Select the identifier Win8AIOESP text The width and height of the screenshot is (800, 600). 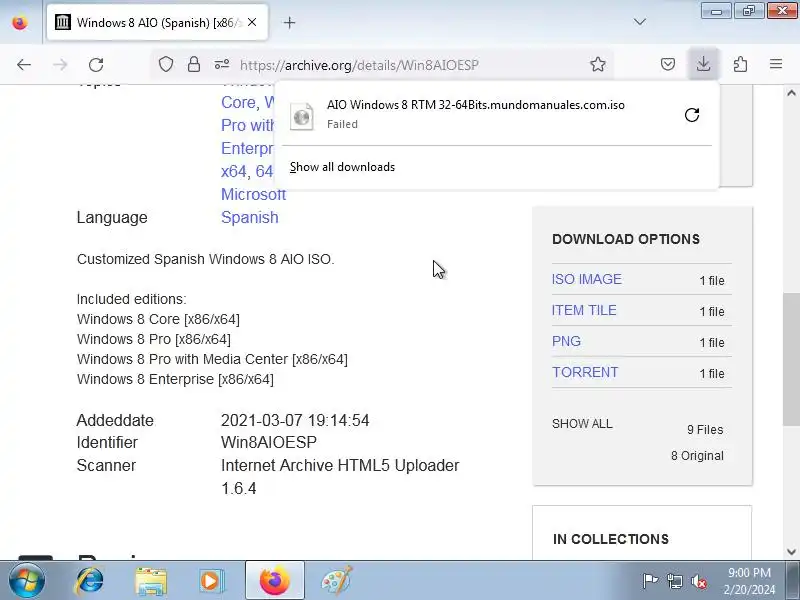coord(269,442)
